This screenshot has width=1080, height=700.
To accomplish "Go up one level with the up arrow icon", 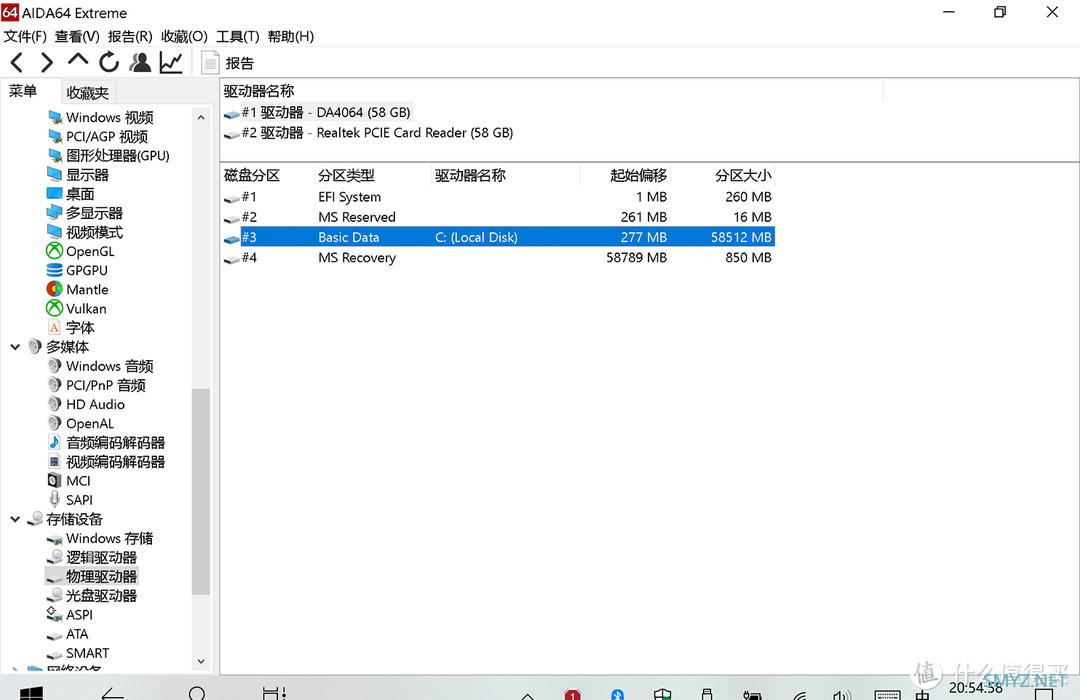I will [x=78, y=61].
